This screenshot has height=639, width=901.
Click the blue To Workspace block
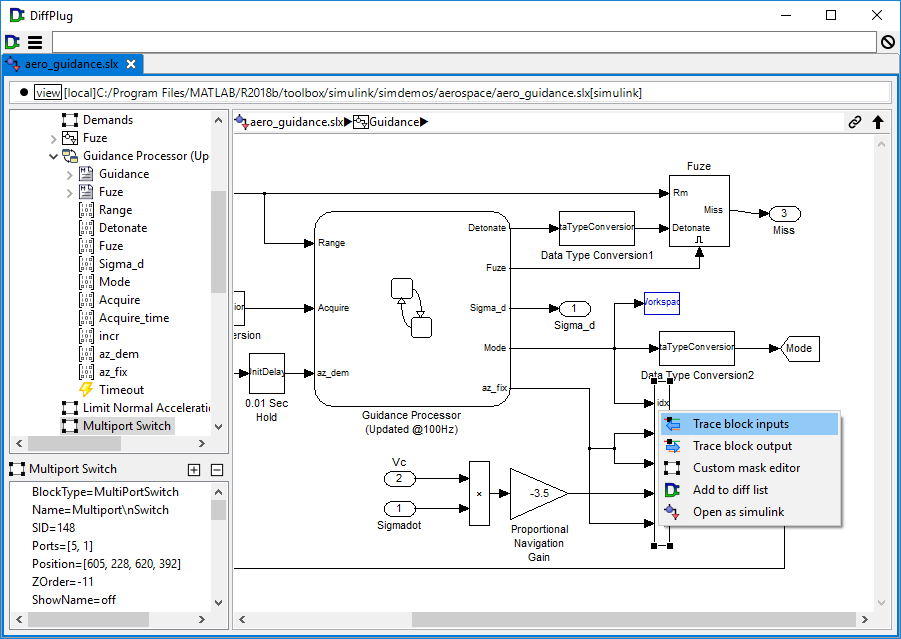661,303
